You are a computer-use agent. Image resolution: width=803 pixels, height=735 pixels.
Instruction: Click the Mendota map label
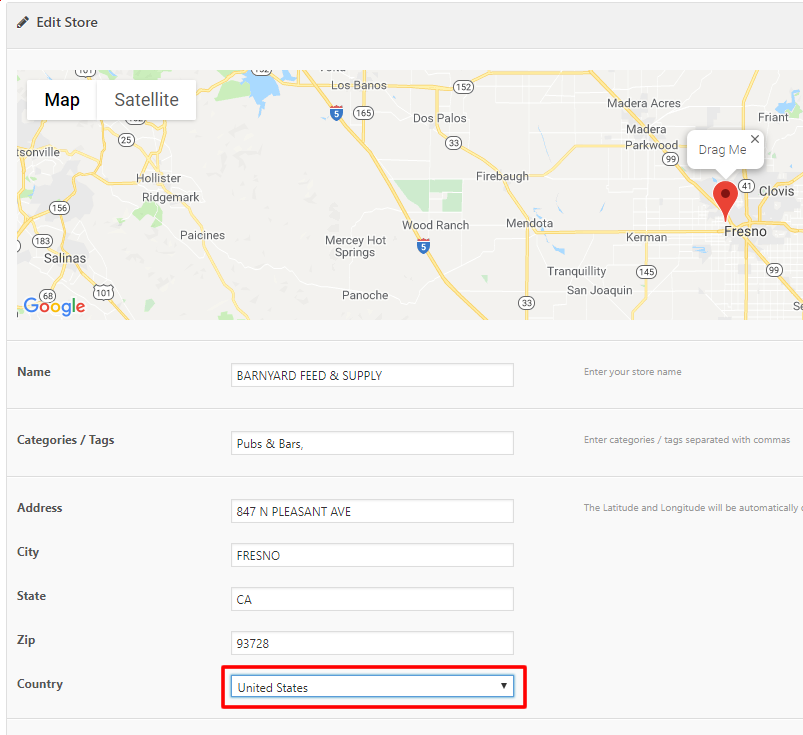(x=530, y=223)
